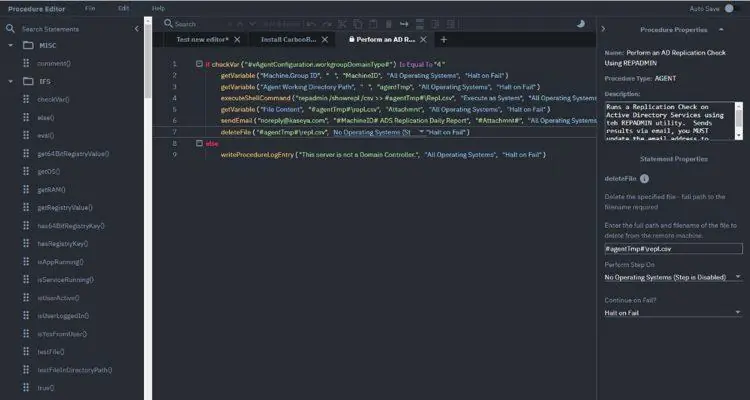The height and width of the screenshot is (400, 750).
Task: Click the trash delete icon in toolbar
Action: pos(389,24)
